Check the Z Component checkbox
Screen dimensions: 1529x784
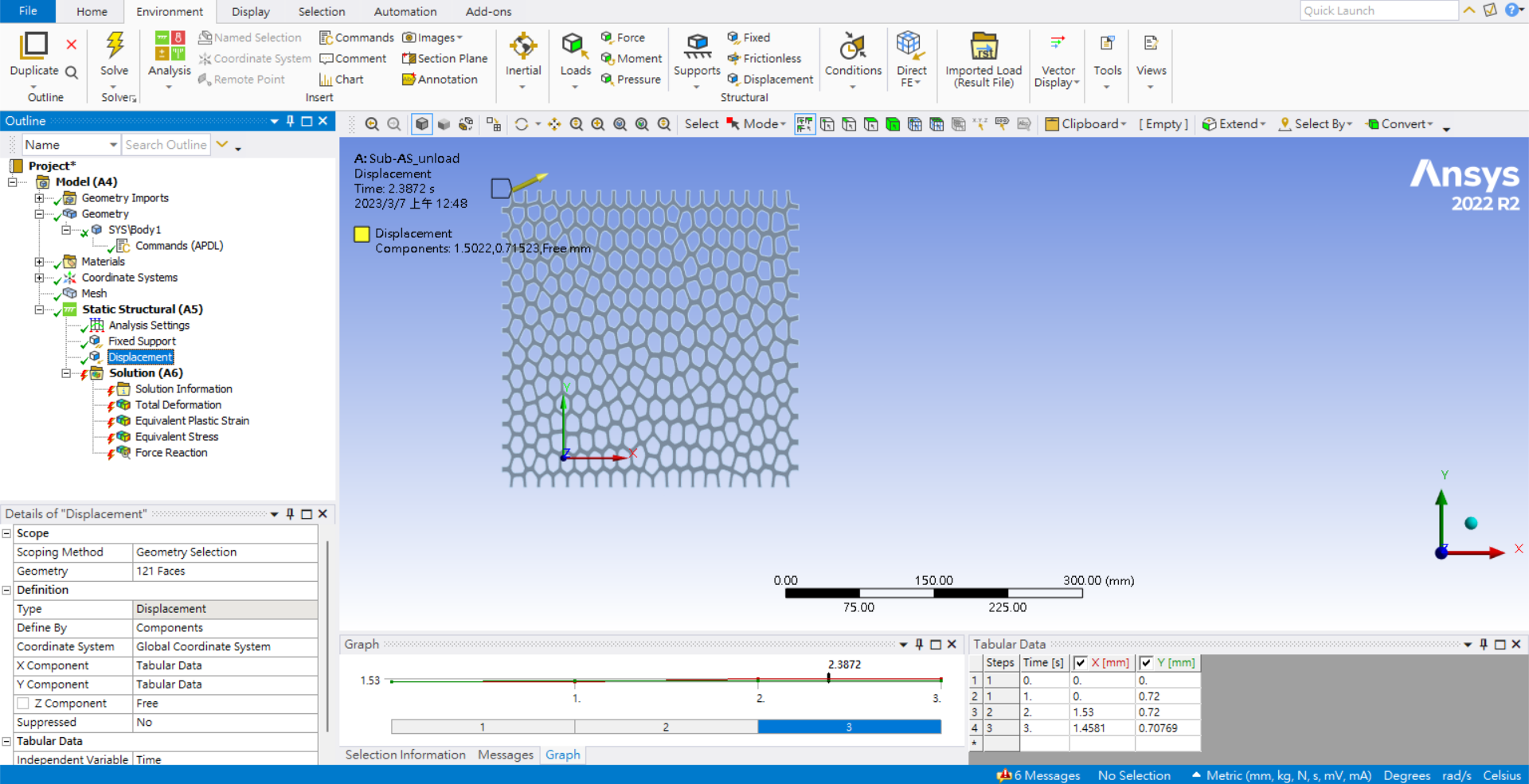coord(23,704)
